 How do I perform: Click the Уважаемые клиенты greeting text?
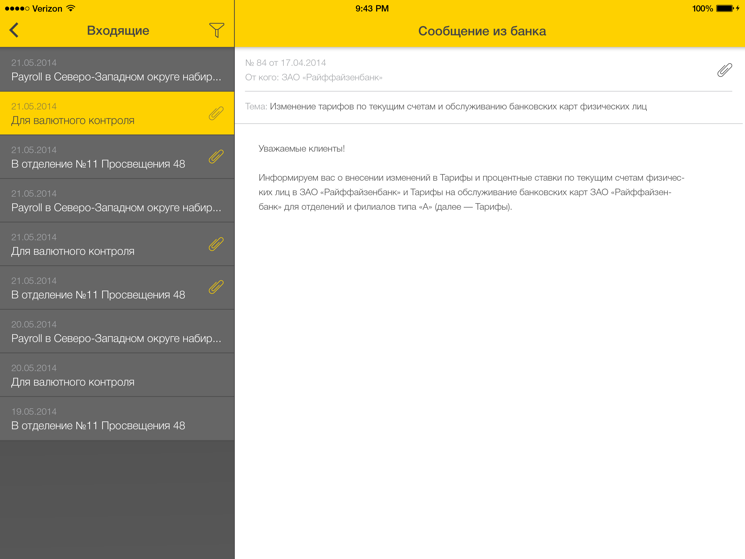click(x=302, y=148)
